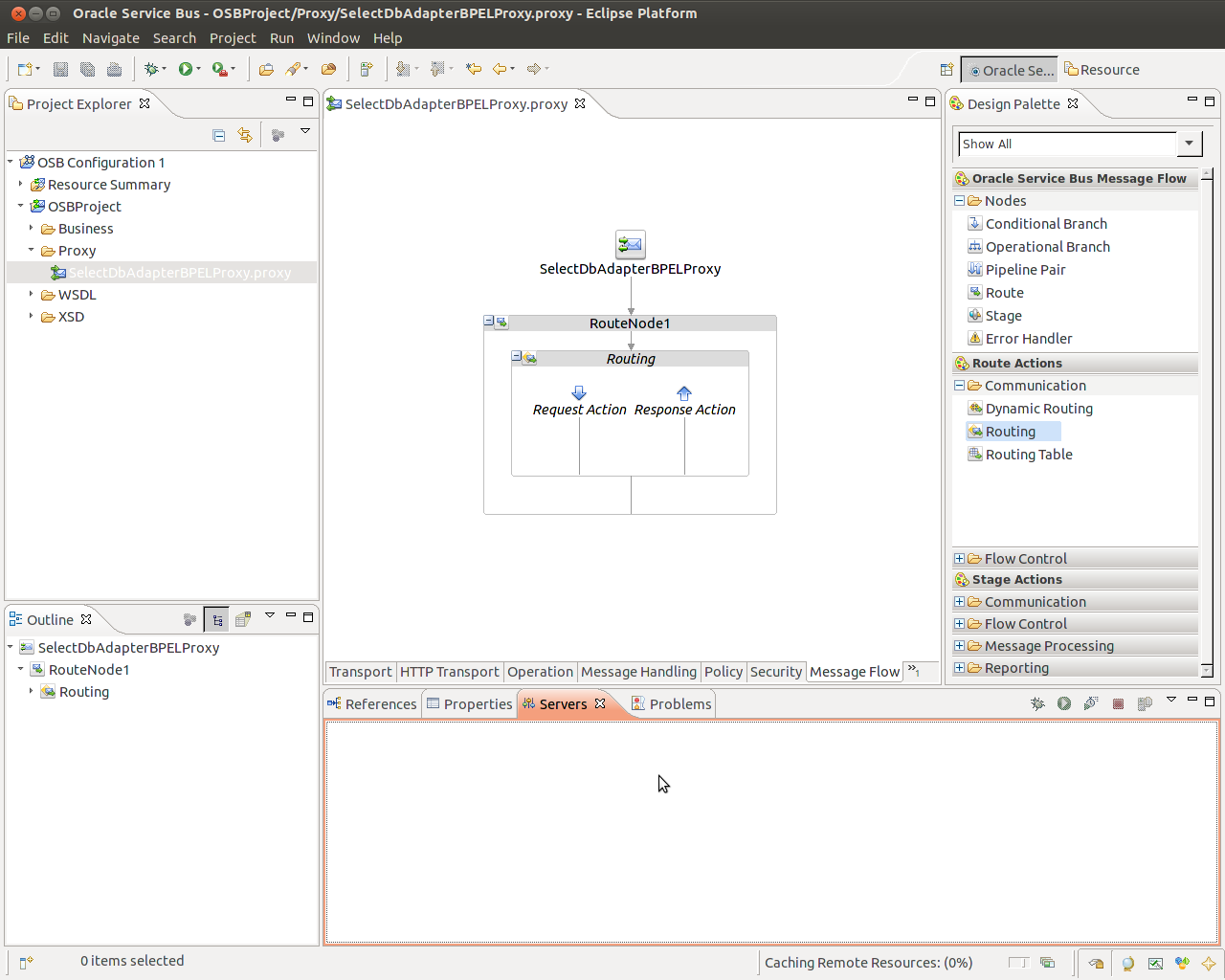Viewport: 1225px width, 980px height.
Task: Click the Request Action arrow in Routing
Action: 579,393
